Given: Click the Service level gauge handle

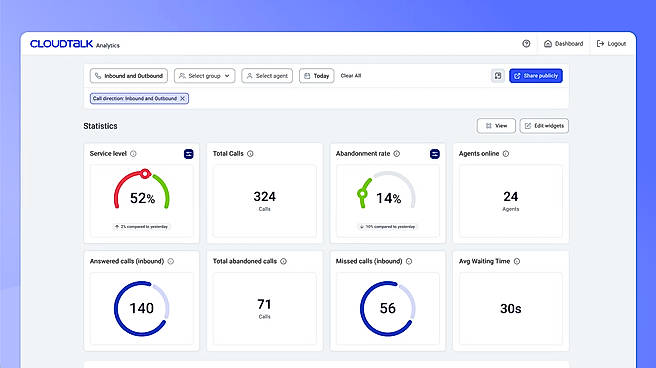Looking at the screenshot, I should (145, 174).
